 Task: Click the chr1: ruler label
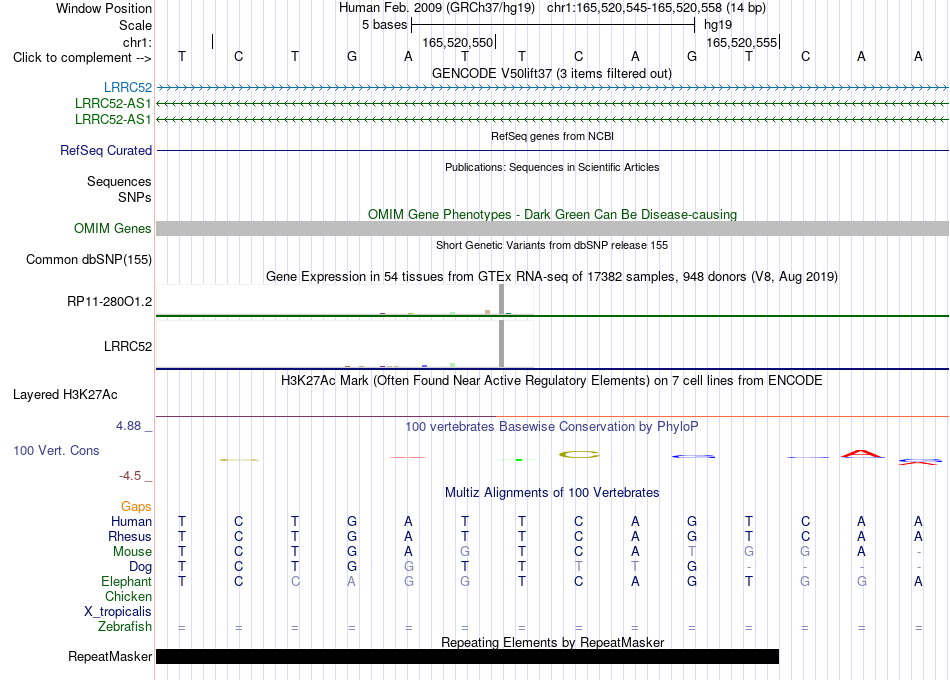137,42
